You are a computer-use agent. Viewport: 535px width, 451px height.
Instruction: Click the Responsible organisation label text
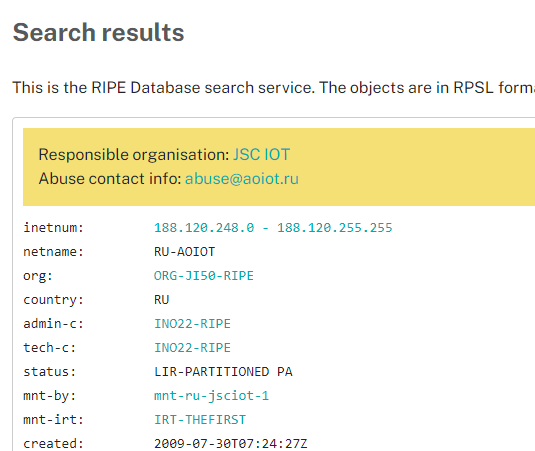(x=134, y=155)
